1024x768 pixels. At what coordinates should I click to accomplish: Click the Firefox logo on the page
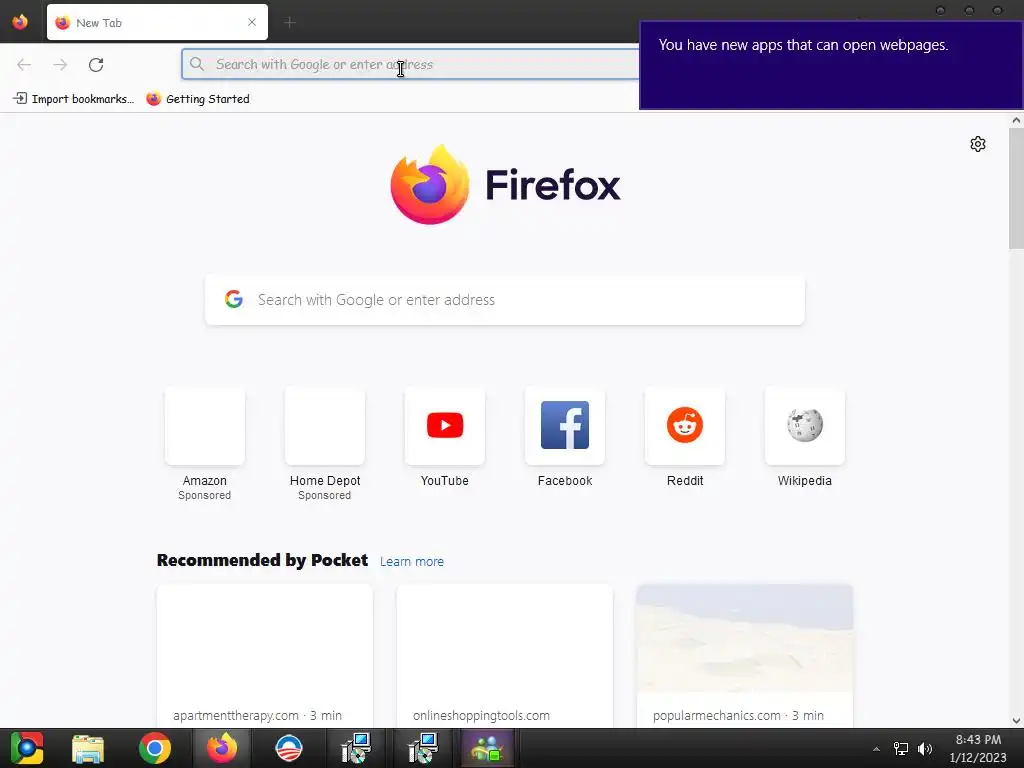click(x=505, y=185)
